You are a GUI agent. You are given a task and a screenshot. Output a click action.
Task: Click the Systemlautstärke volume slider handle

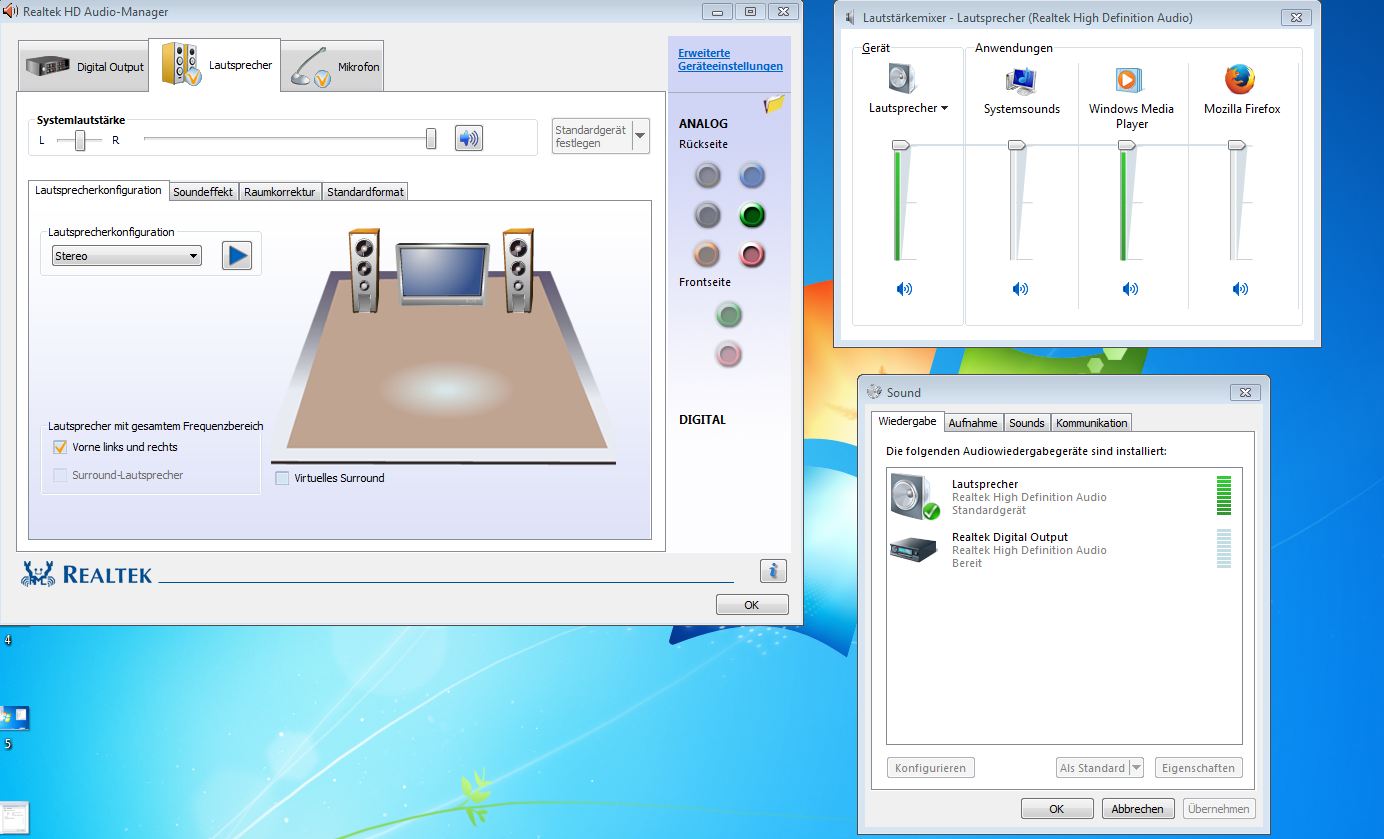click(431, 139)
